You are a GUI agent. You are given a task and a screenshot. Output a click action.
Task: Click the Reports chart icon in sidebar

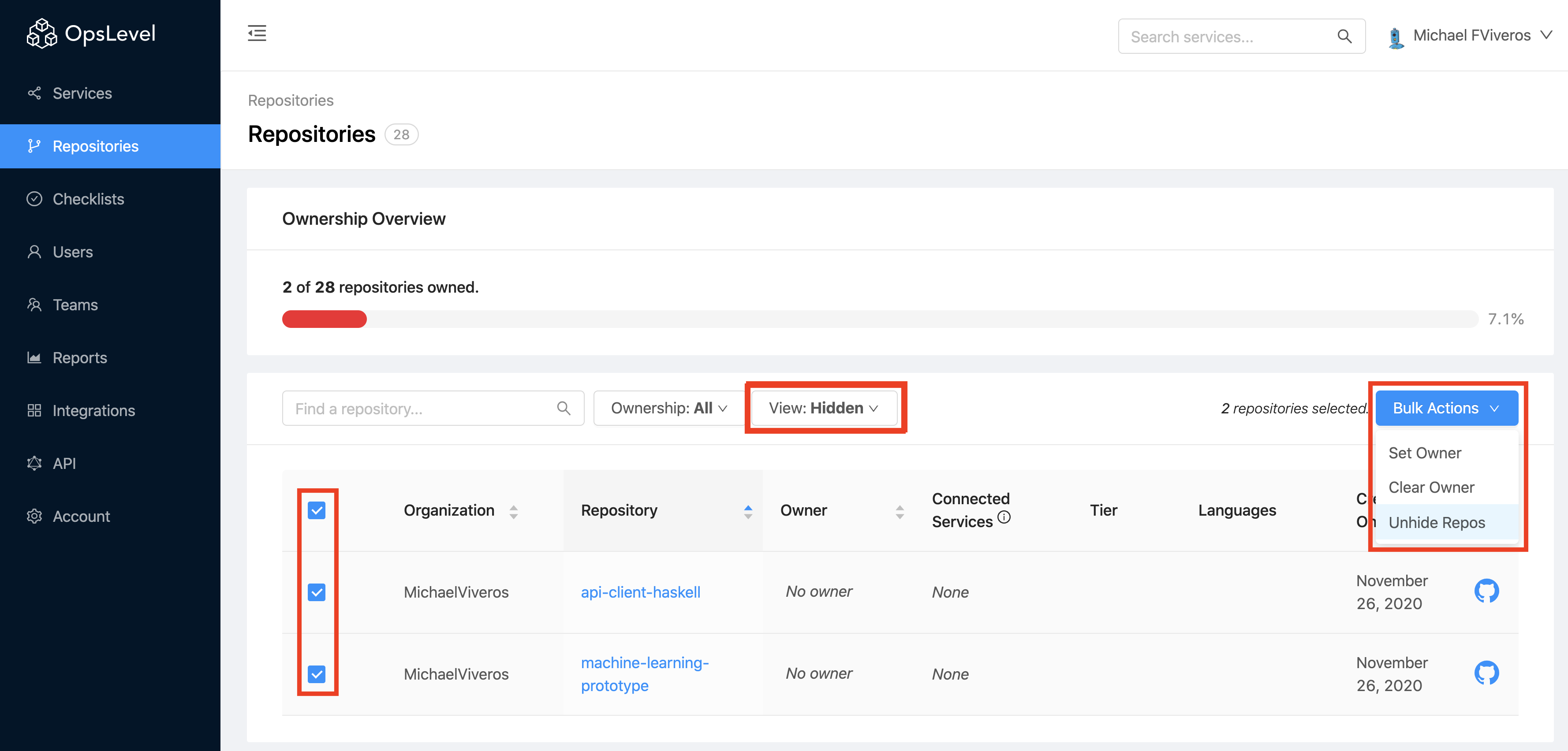[x=34, y=358]
